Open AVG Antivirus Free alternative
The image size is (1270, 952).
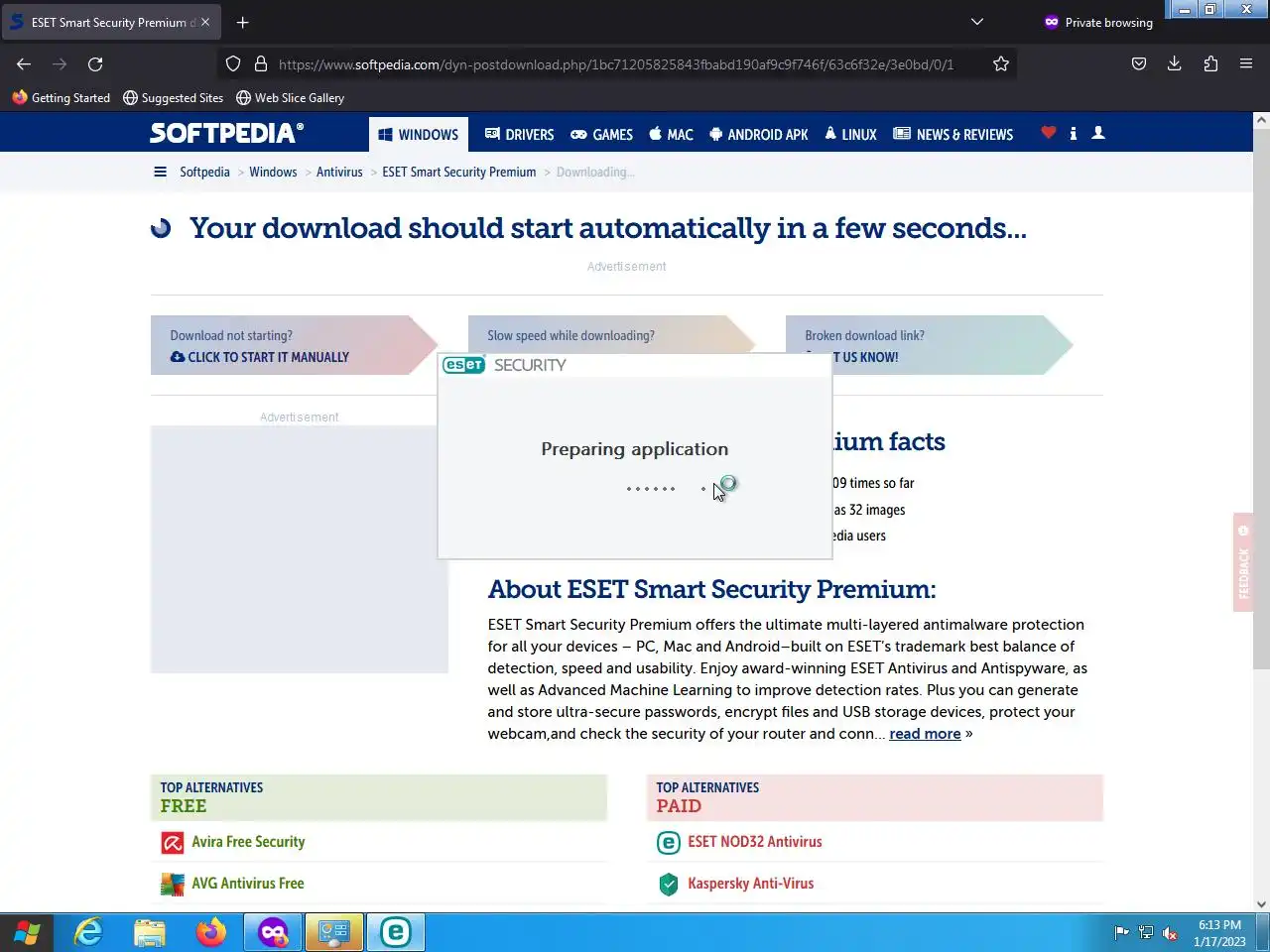pos(248,884)
